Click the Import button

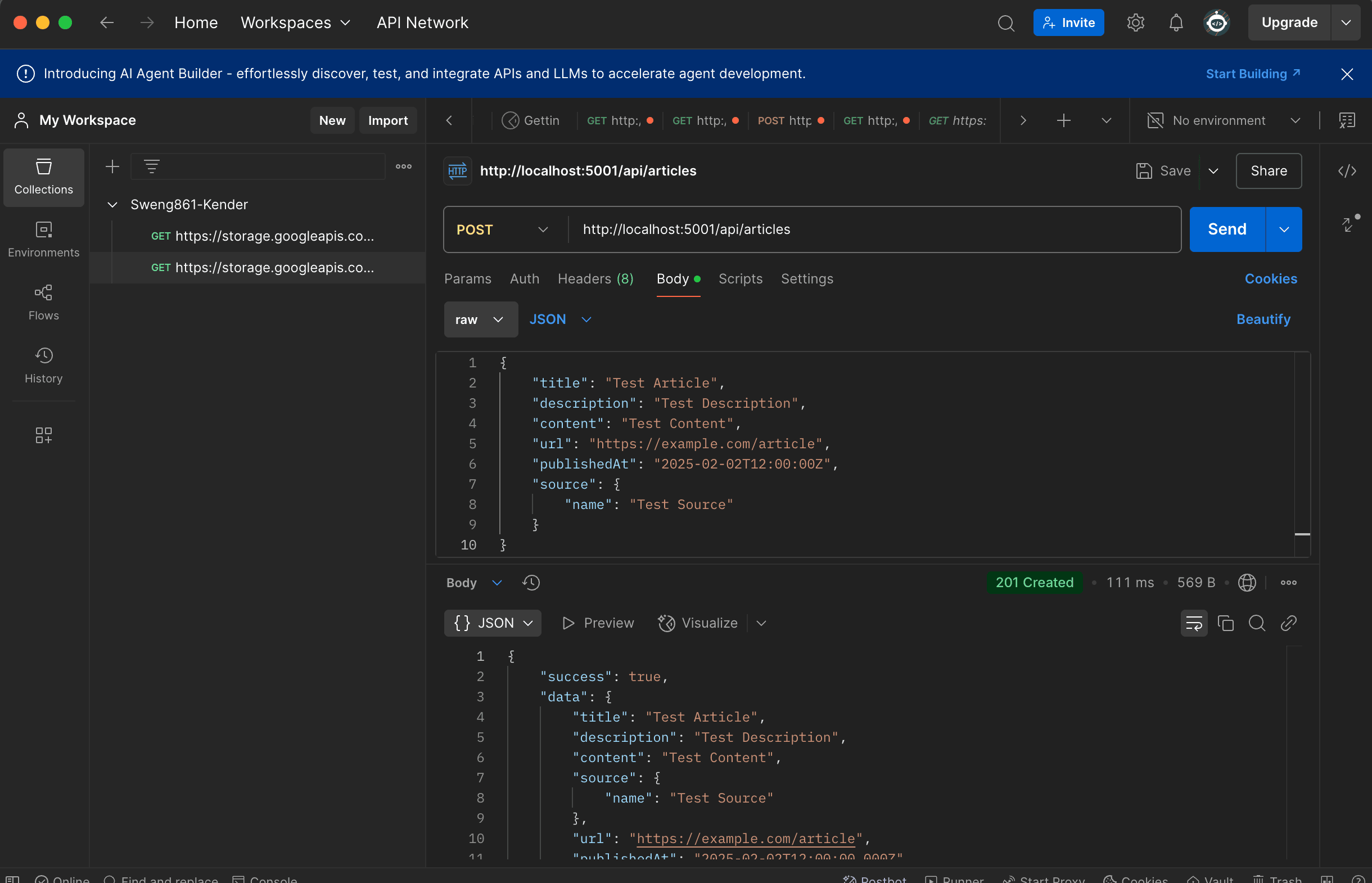[x=387, y=120]
